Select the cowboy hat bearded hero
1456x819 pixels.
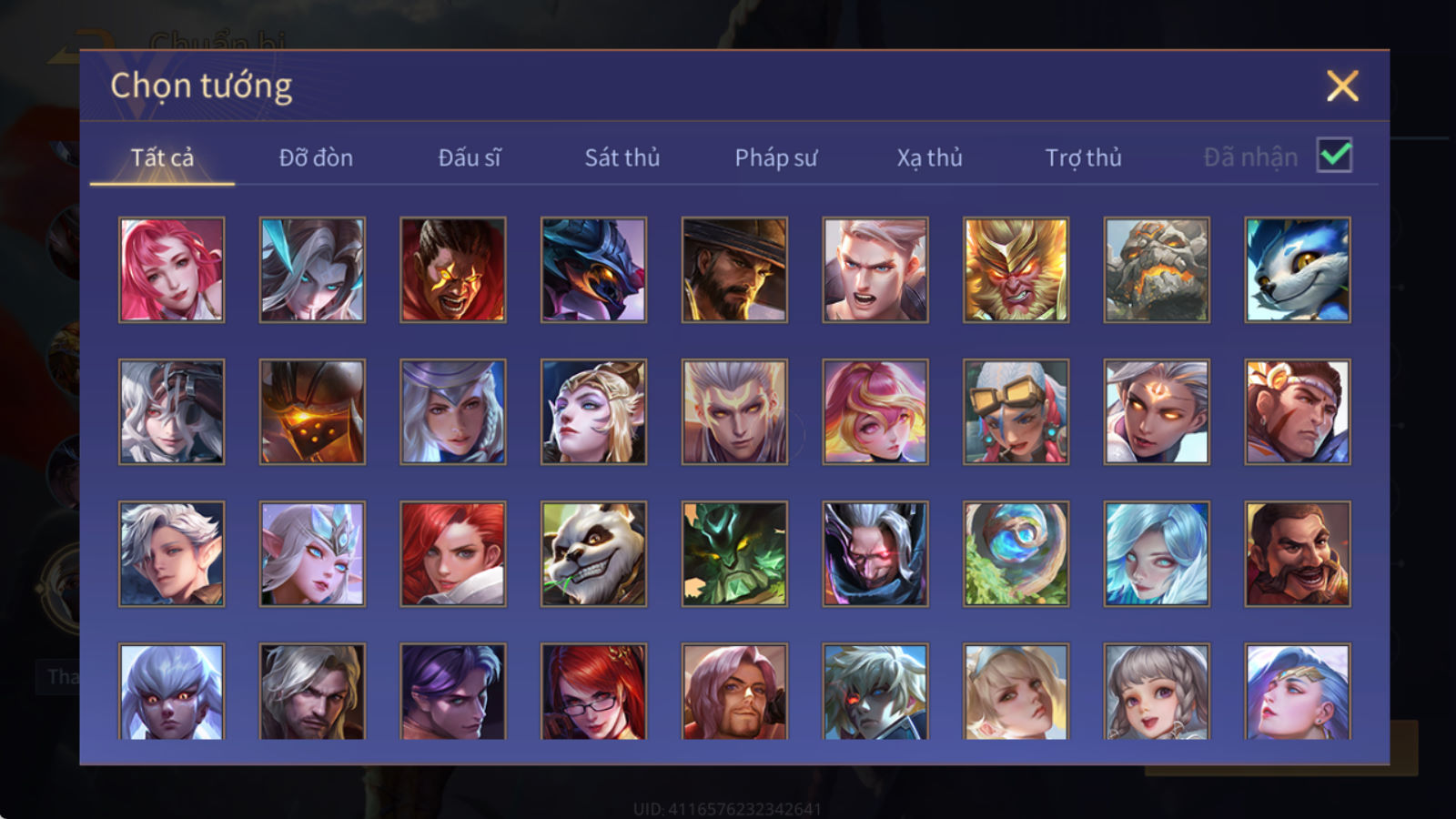tap(734, 269)
